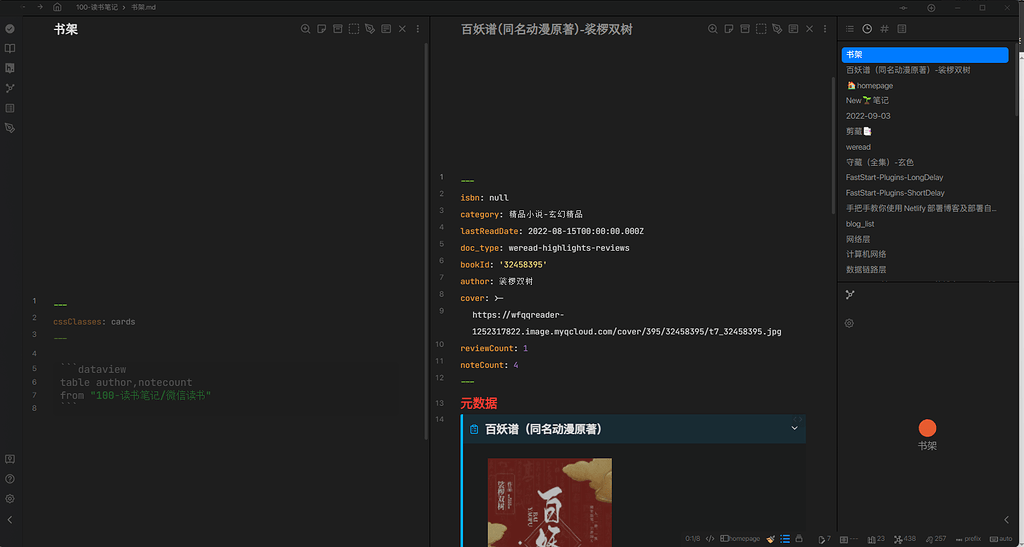Switch to the recent files clock tab
This screenshot has width=1024, height=547.
867,29
